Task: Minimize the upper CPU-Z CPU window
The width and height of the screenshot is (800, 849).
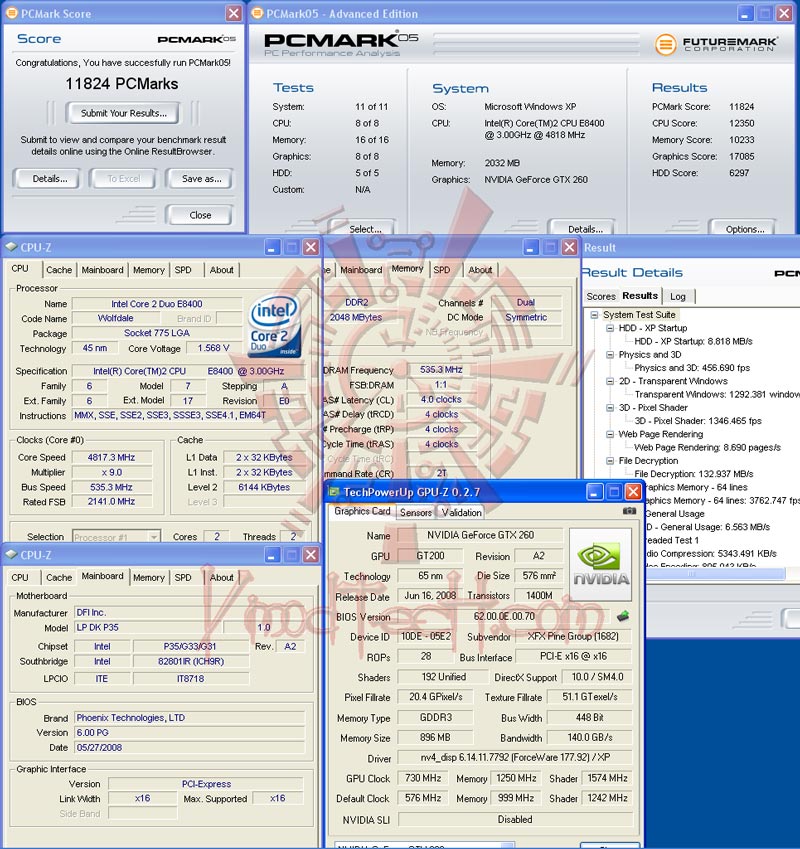Action: coord(272,247)
